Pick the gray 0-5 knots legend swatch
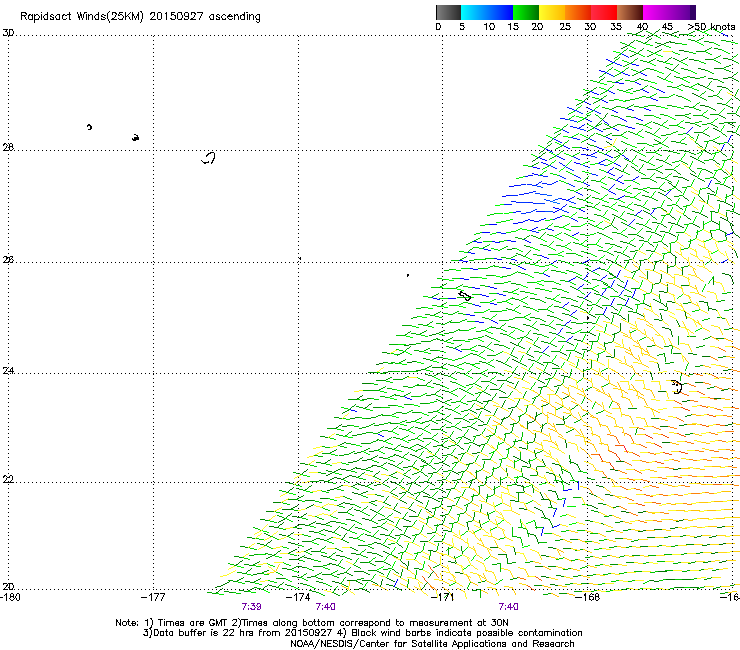Image resolution: width=740 pixels, height=650 pixels. (448, 12)
